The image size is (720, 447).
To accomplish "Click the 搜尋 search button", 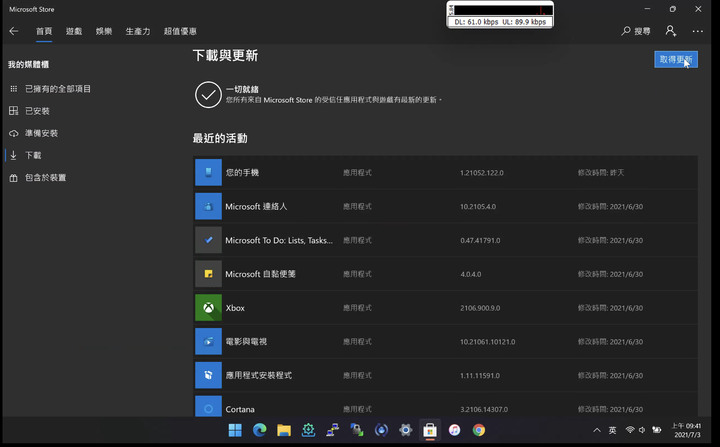I will (636, 31).
